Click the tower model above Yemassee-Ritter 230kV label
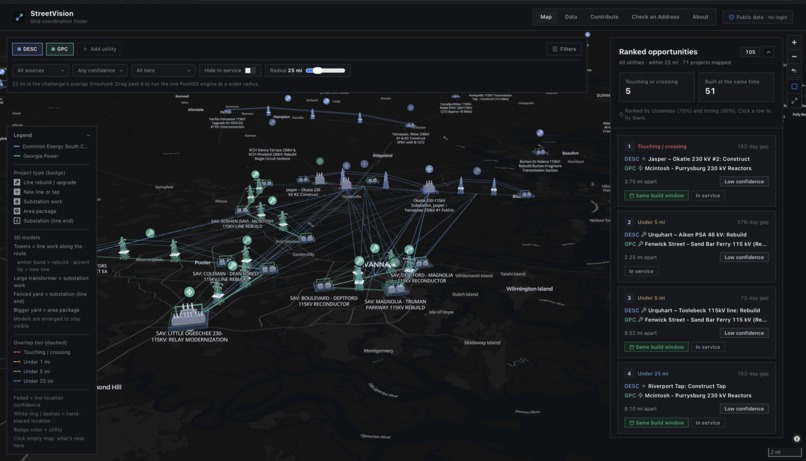 click(410, 125)
